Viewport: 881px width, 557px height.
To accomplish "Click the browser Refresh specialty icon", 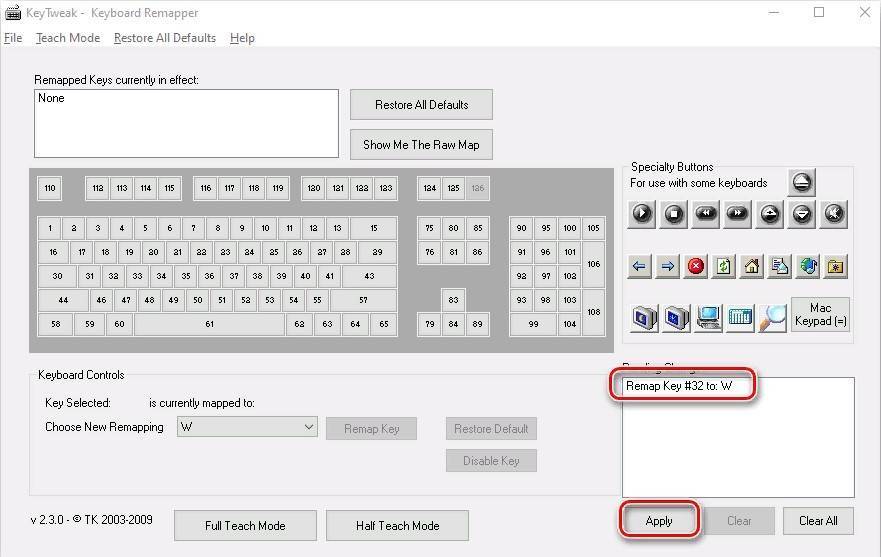I will pyautogui.click(x=724, y=266).
